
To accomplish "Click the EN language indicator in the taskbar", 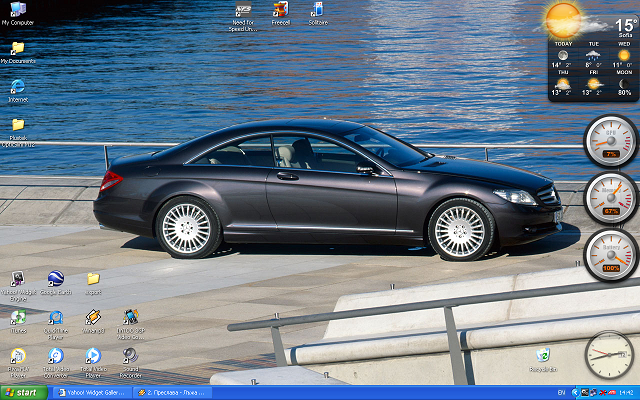I will point(560,393).
